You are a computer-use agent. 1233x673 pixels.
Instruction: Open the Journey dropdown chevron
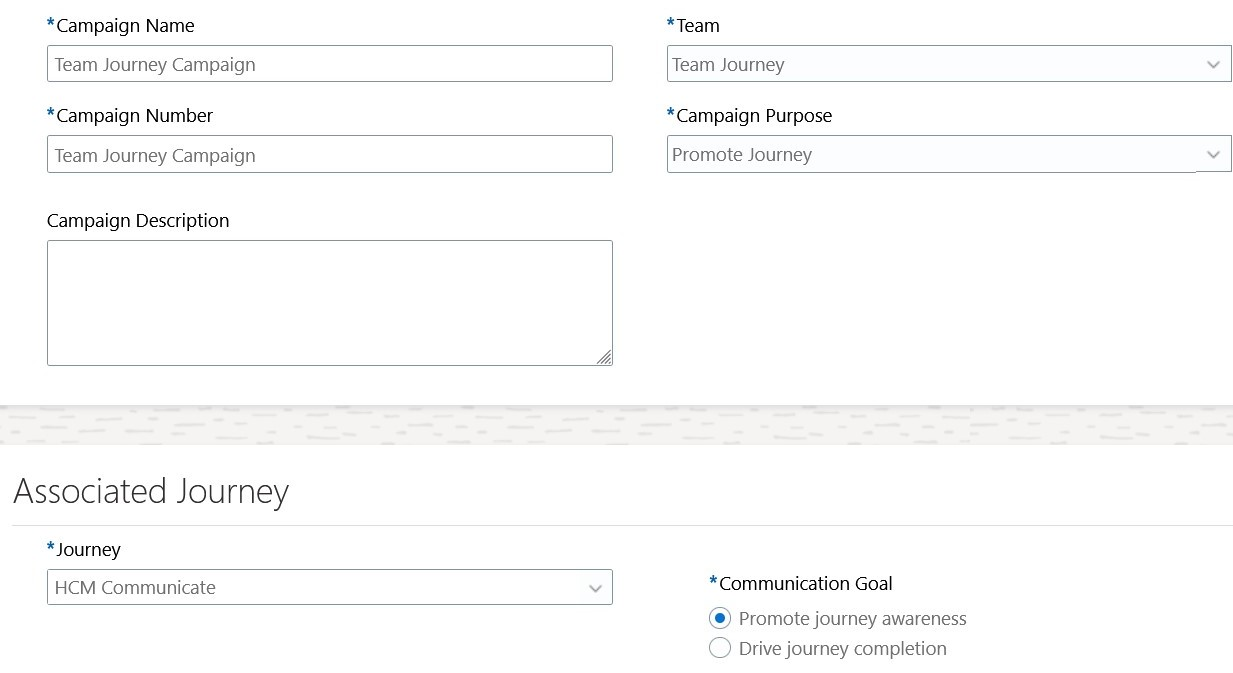click(x=595, y=588)
